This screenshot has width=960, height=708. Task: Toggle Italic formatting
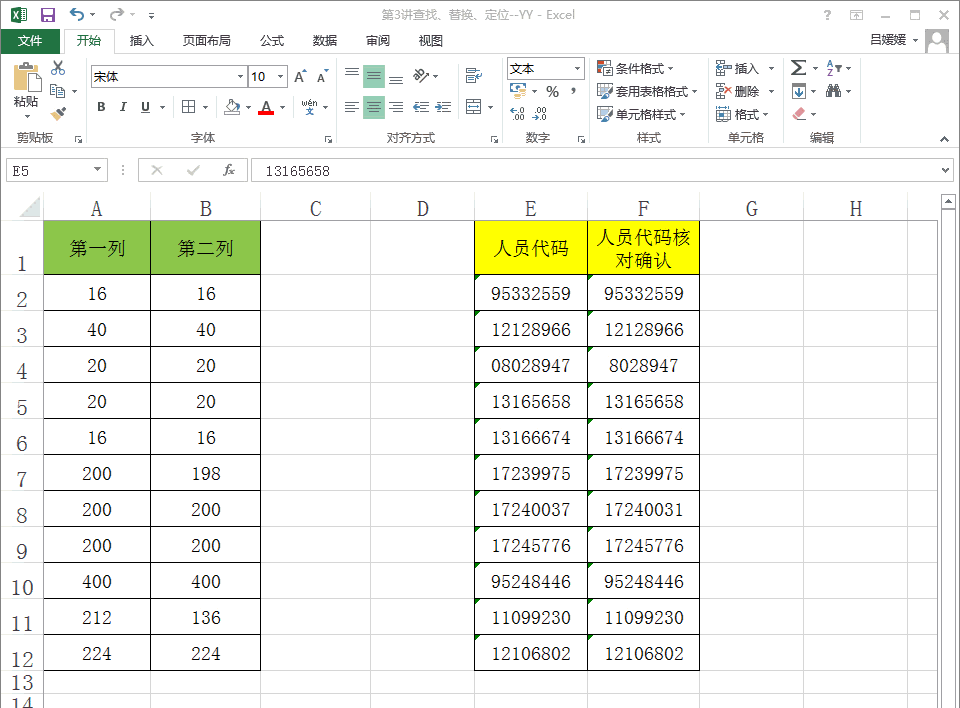click(123, 106)
